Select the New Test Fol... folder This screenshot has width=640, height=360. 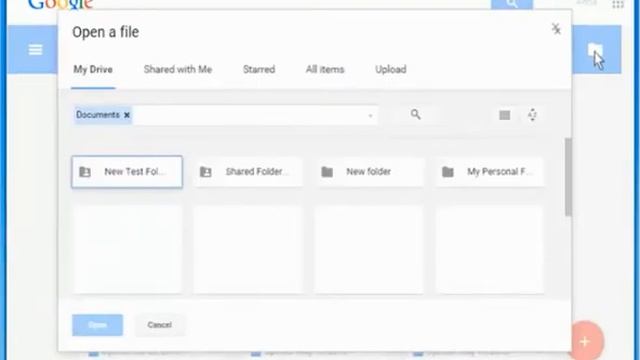127,172
